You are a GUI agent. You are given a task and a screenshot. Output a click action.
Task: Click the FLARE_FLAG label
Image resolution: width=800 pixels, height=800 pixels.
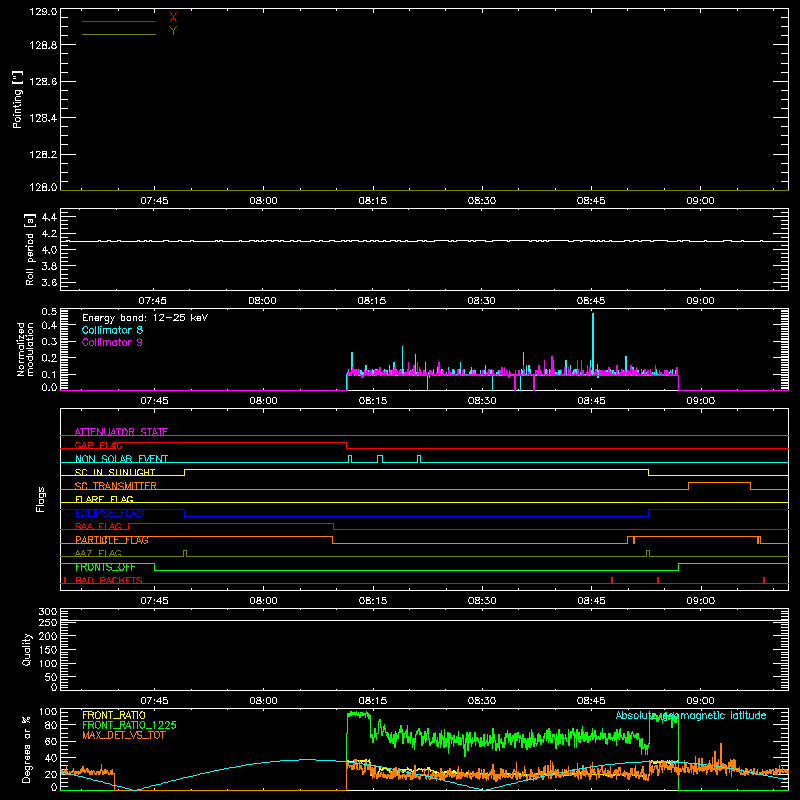(x=104, y=499)
